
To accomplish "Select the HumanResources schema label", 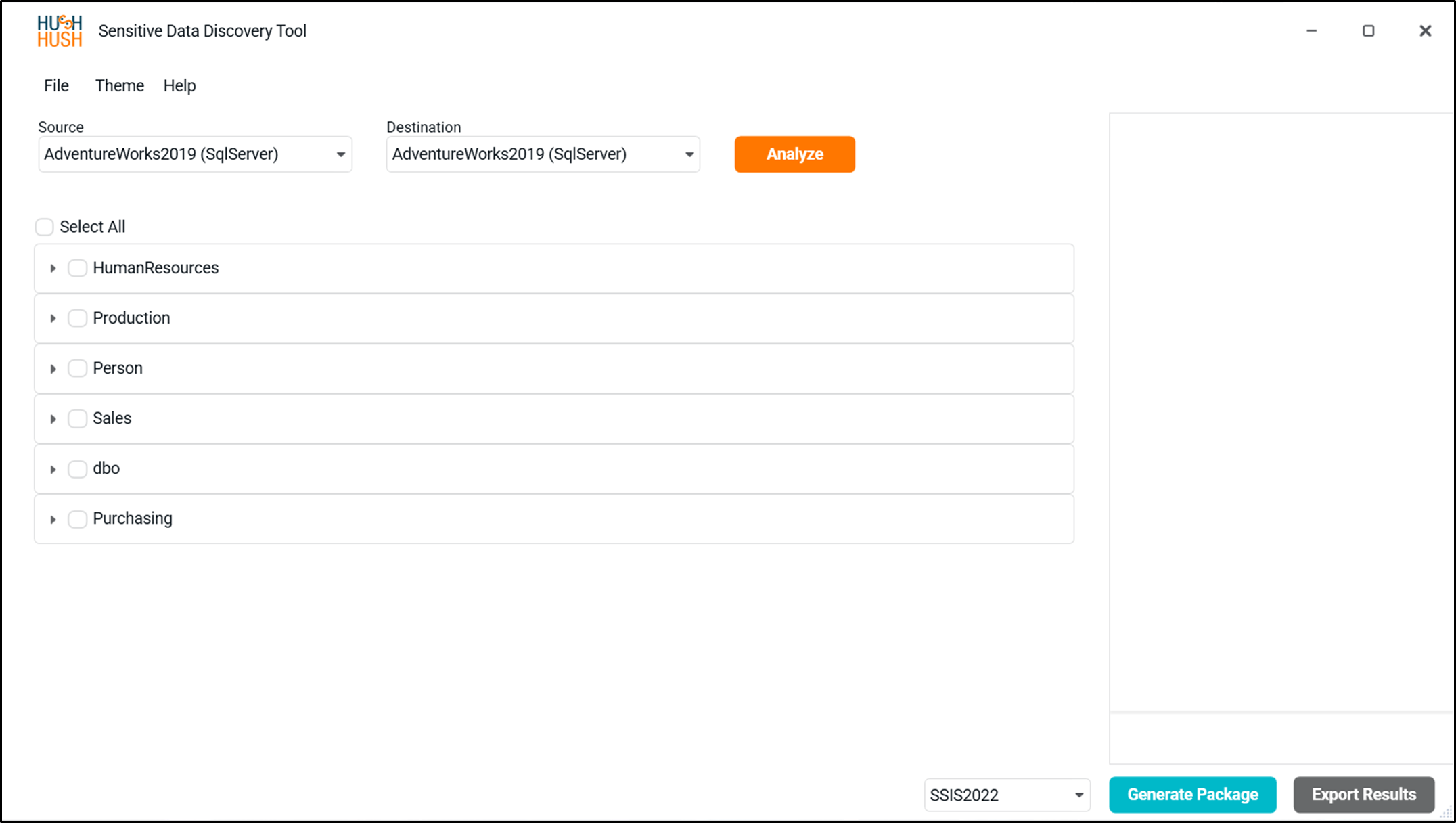I will point(156,268).
